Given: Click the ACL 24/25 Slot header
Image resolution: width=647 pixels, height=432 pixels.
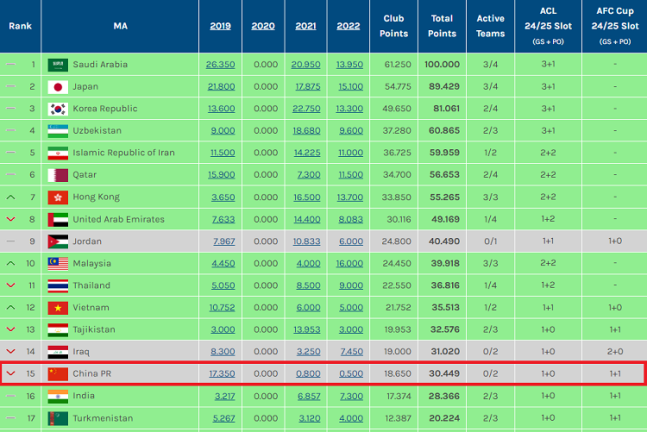Looking at the screenshot, I should (548, 26).
